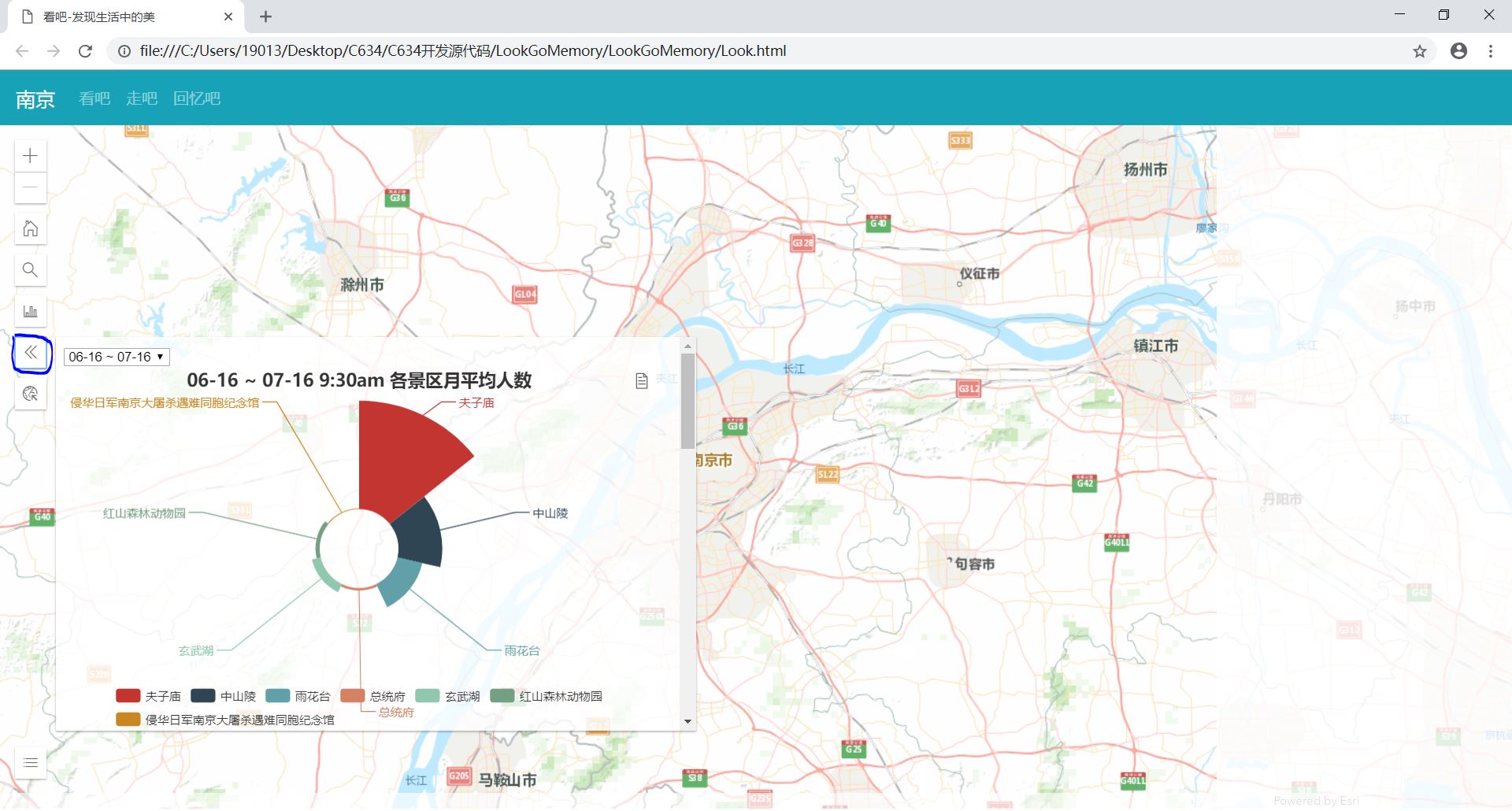Screen dimensions: 1512x811
Task: Open the 回忆吧 menu item
Action: pyautogui.click(x=197, y=98)
